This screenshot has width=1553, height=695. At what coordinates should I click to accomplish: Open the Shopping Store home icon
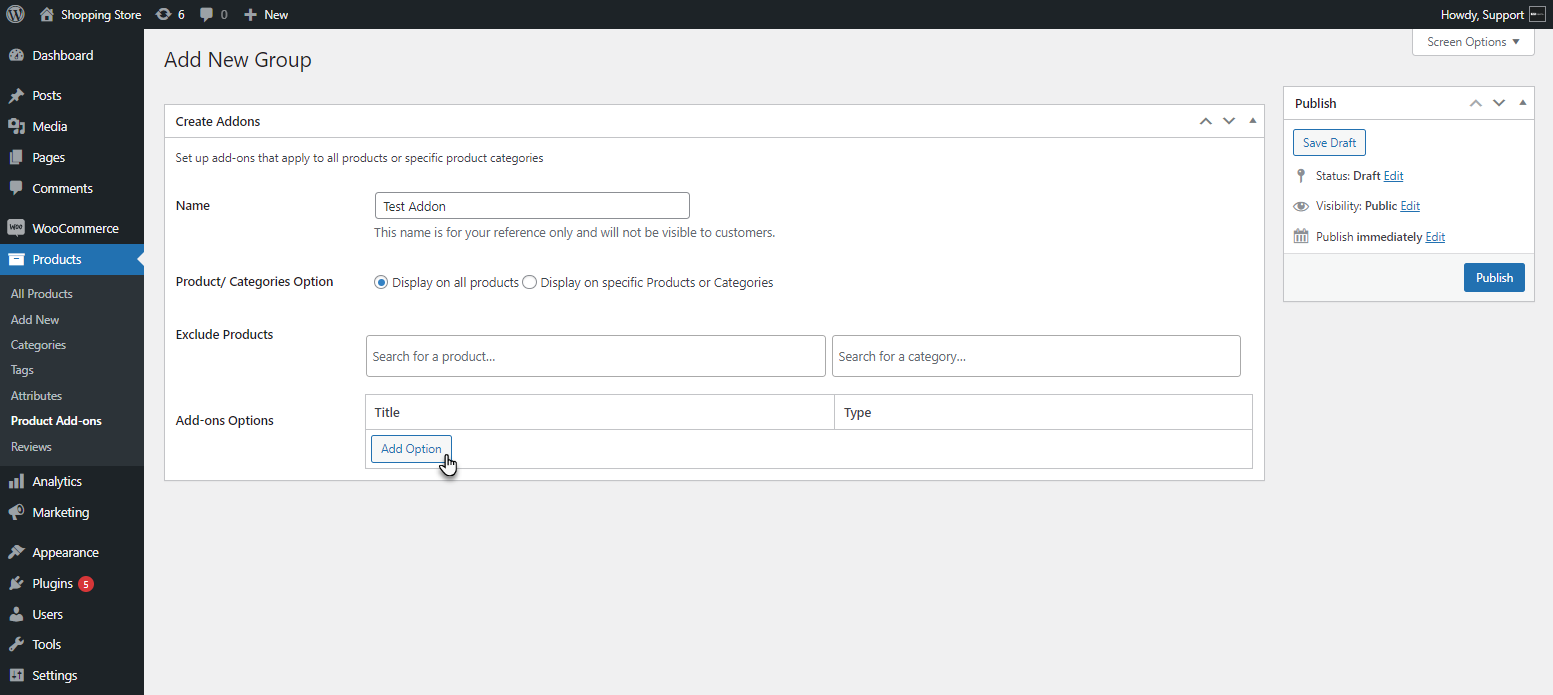point(47,14)
